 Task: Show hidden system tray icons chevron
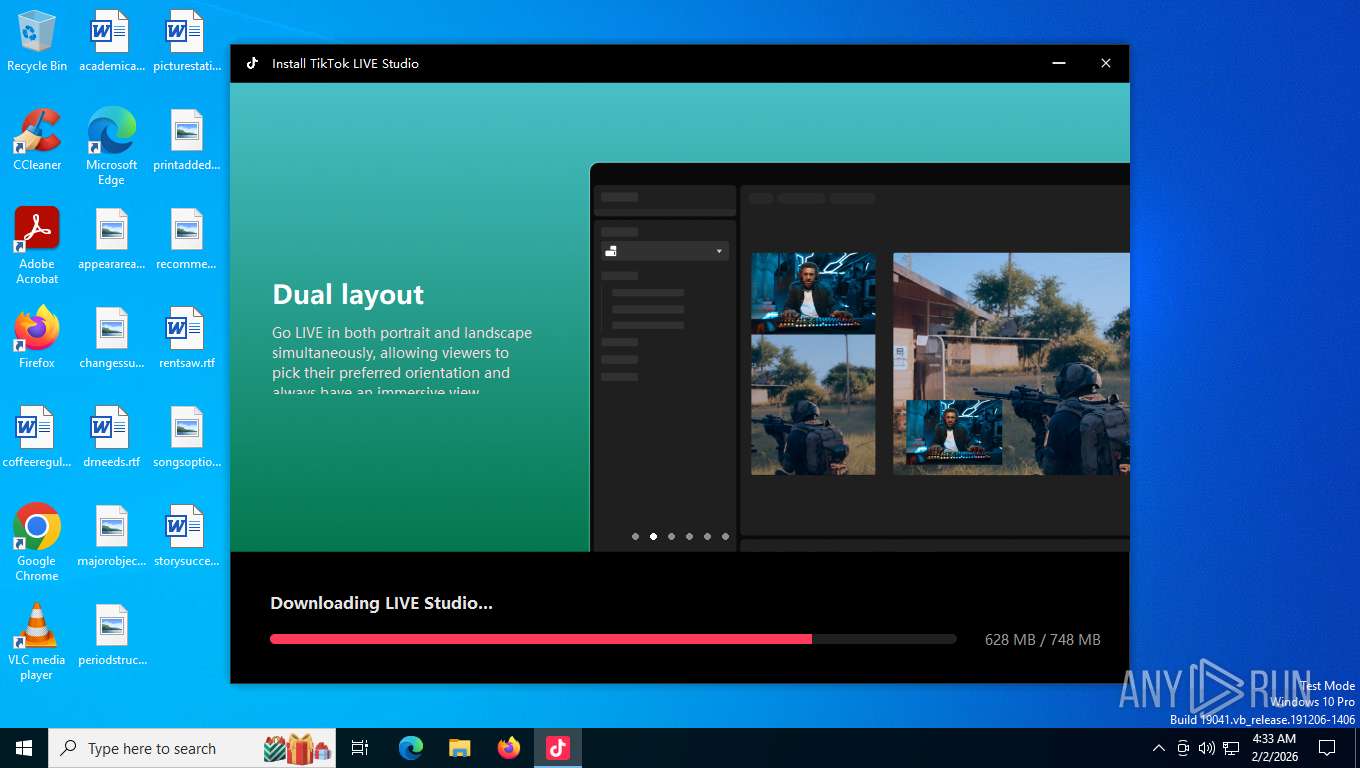coord(1158,748)
